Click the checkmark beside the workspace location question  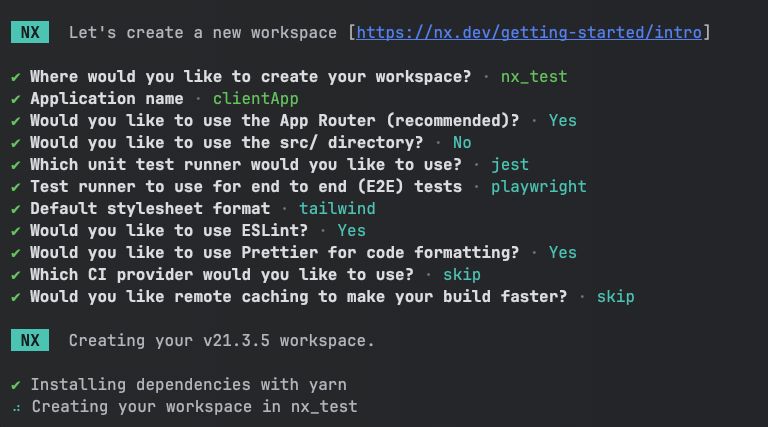pyautogui.click(x=16, y=77)
